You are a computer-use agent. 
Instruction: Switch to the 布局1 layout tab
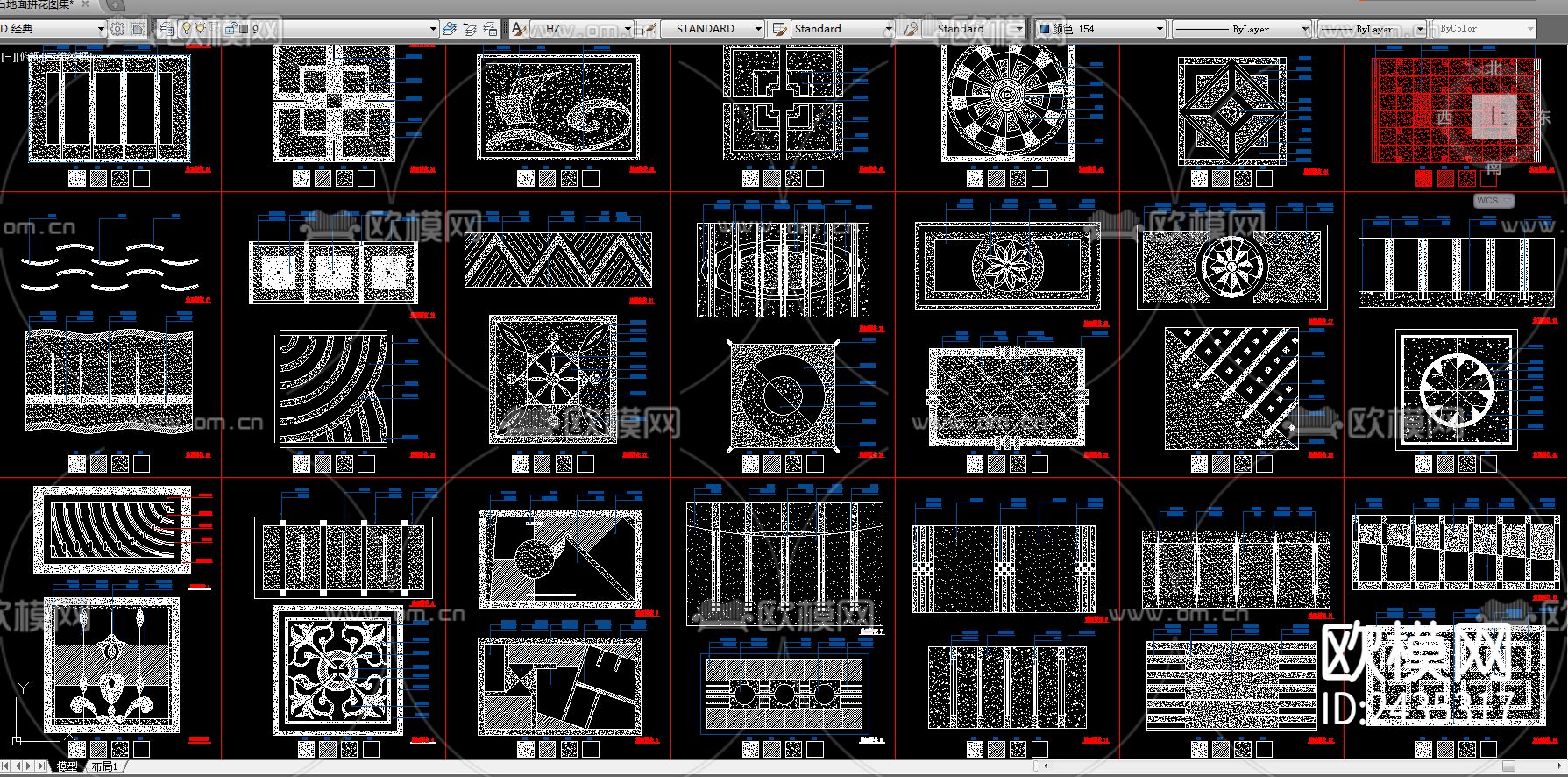tap(104, 766)
